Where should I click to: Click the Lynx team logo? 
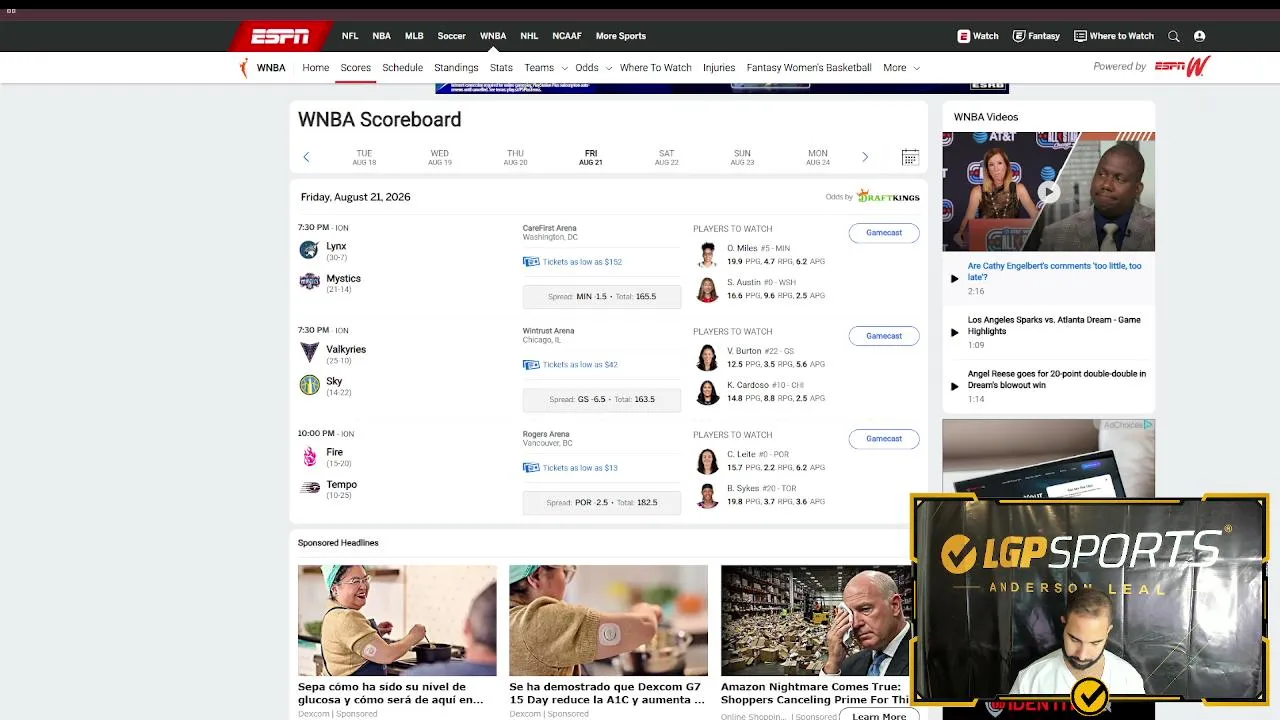(309, 250)
